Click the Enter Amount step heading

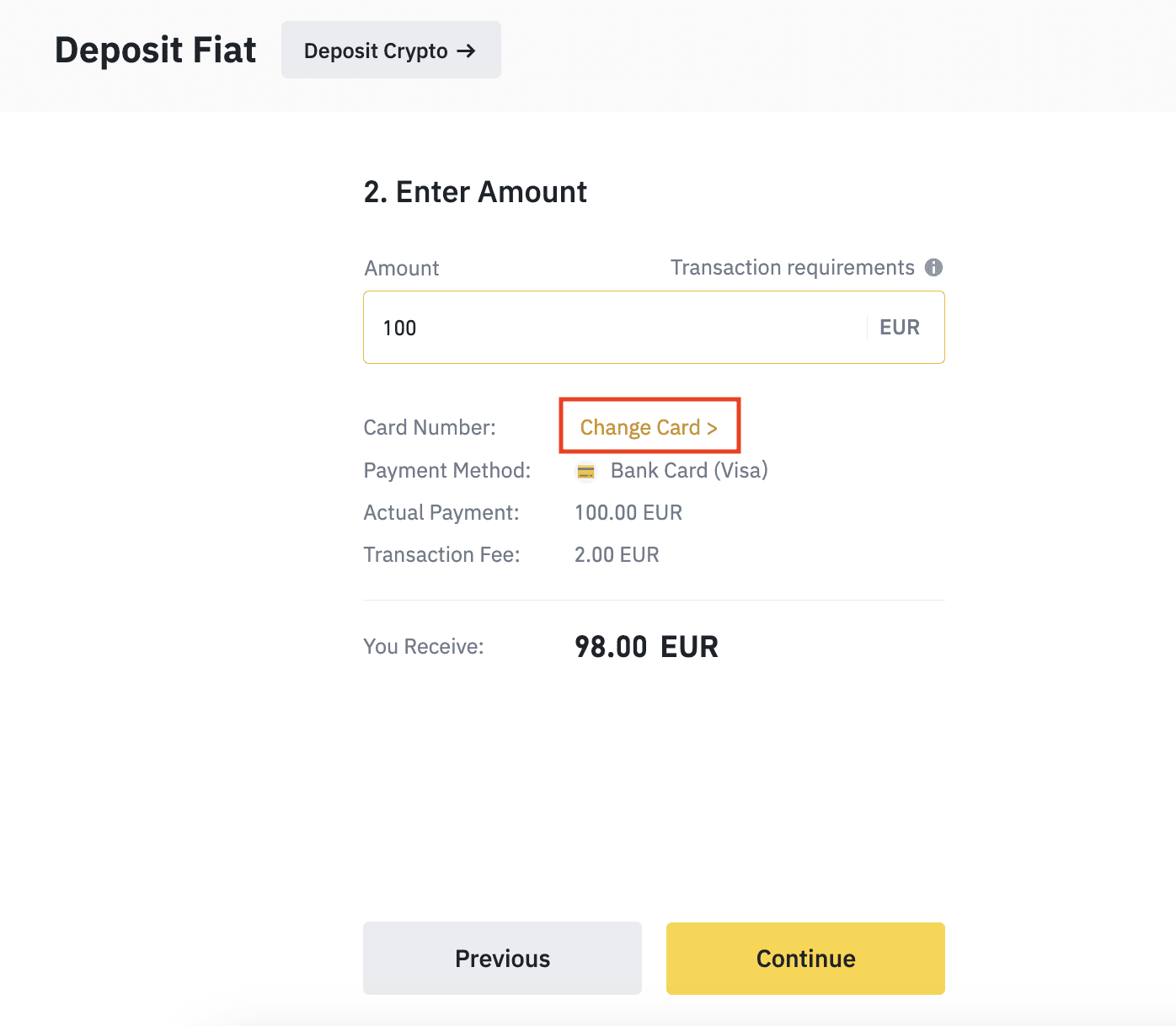[475, 192]
